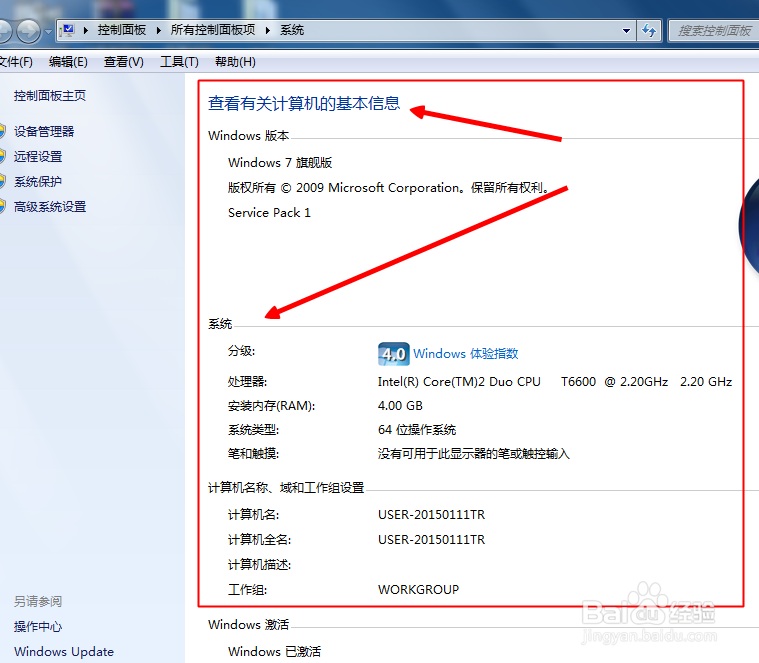The height and width of the screenshot is (663, 759).
Task: Click the shield icon beside 设备管理器
Action: [x=3, y=132]
